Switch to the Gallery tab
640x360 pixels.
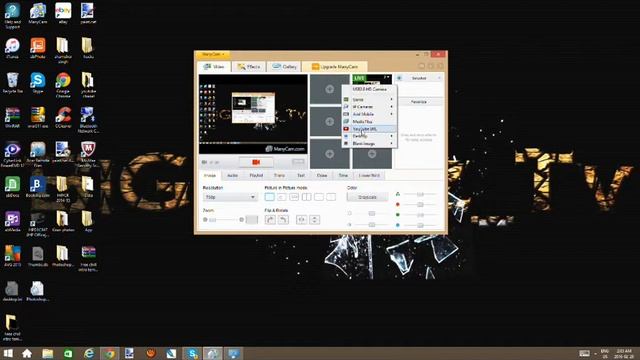coord(284,67)
